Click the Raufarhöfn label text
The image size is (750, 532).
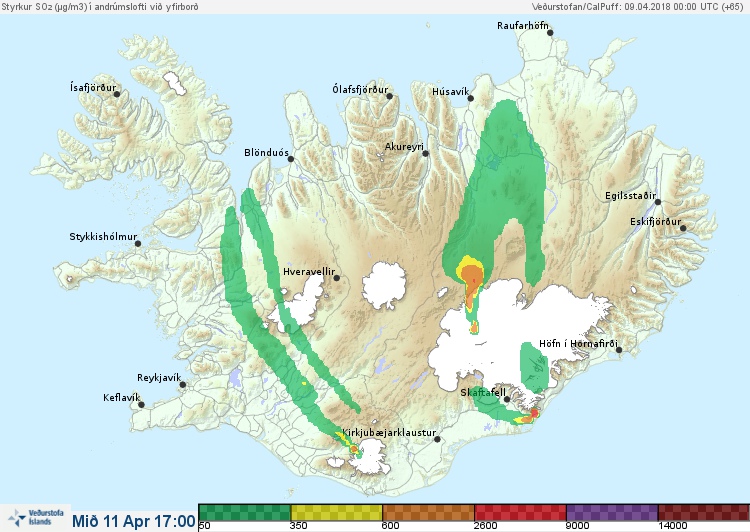(523, 26)
